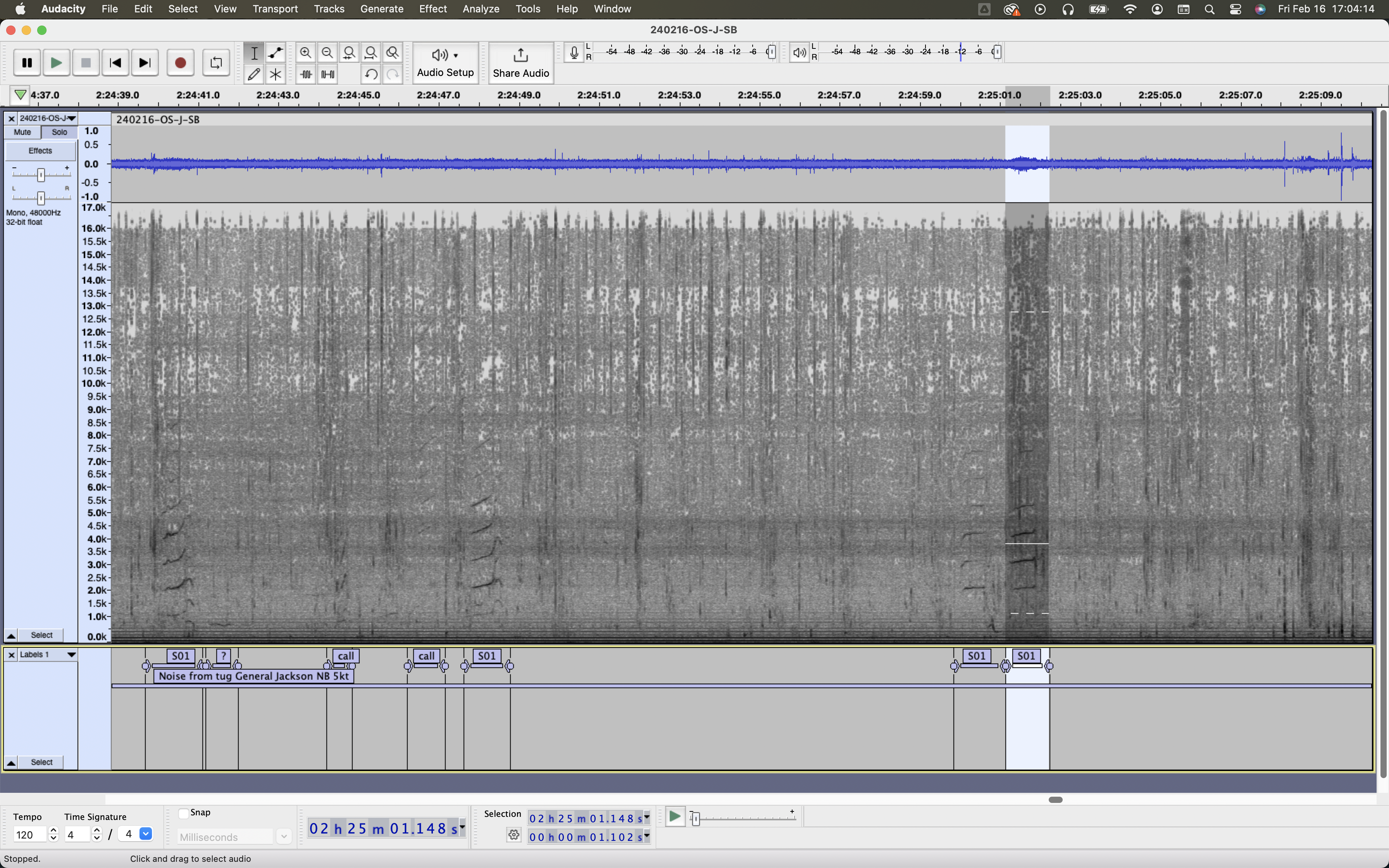
Task: Open the Analyze menu
Action: pos(481,9)
